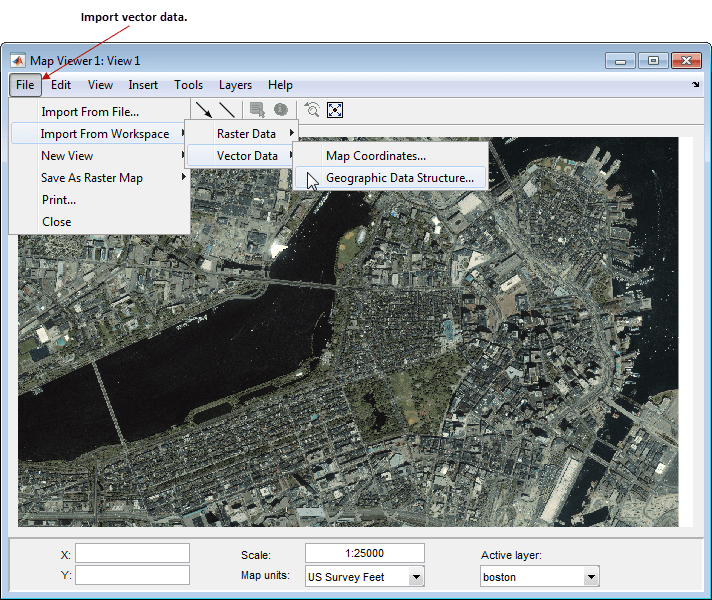The image size is (712, 600).
Task: Click the Scale input field
Action: (364, 553)
